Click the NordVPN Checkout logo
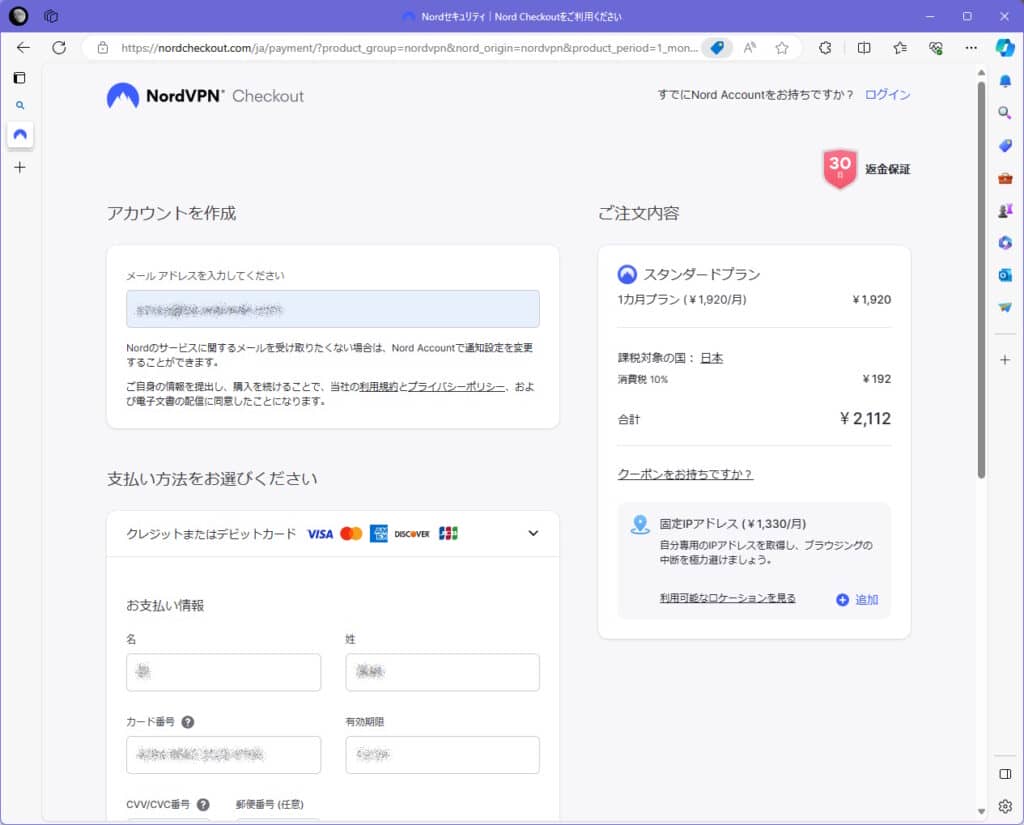Image resolution: width=1024 pixels, height=825 pixels. tap(205, 96)
